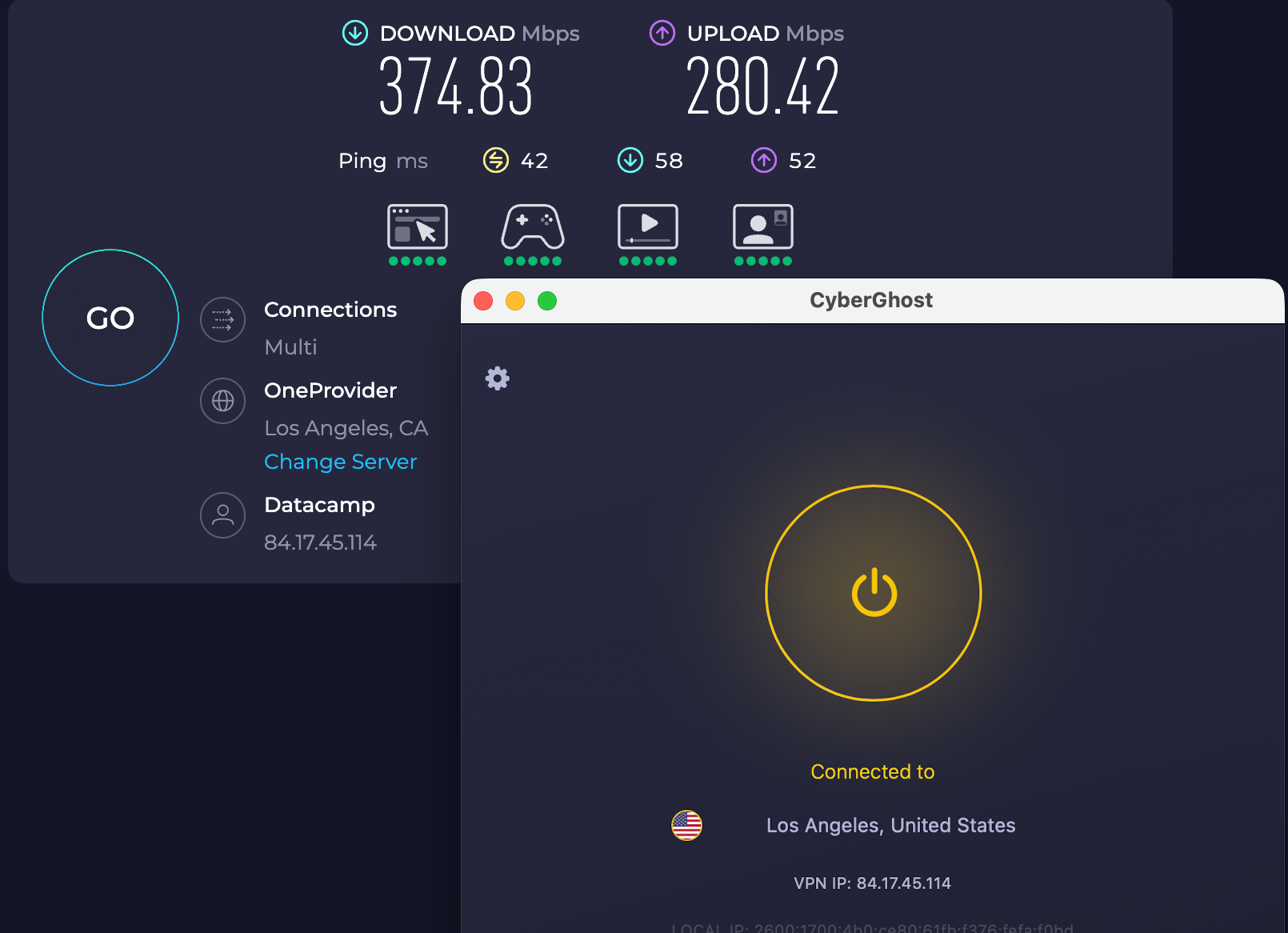Click the OneProvider globe icon

[x=222, y=401]
